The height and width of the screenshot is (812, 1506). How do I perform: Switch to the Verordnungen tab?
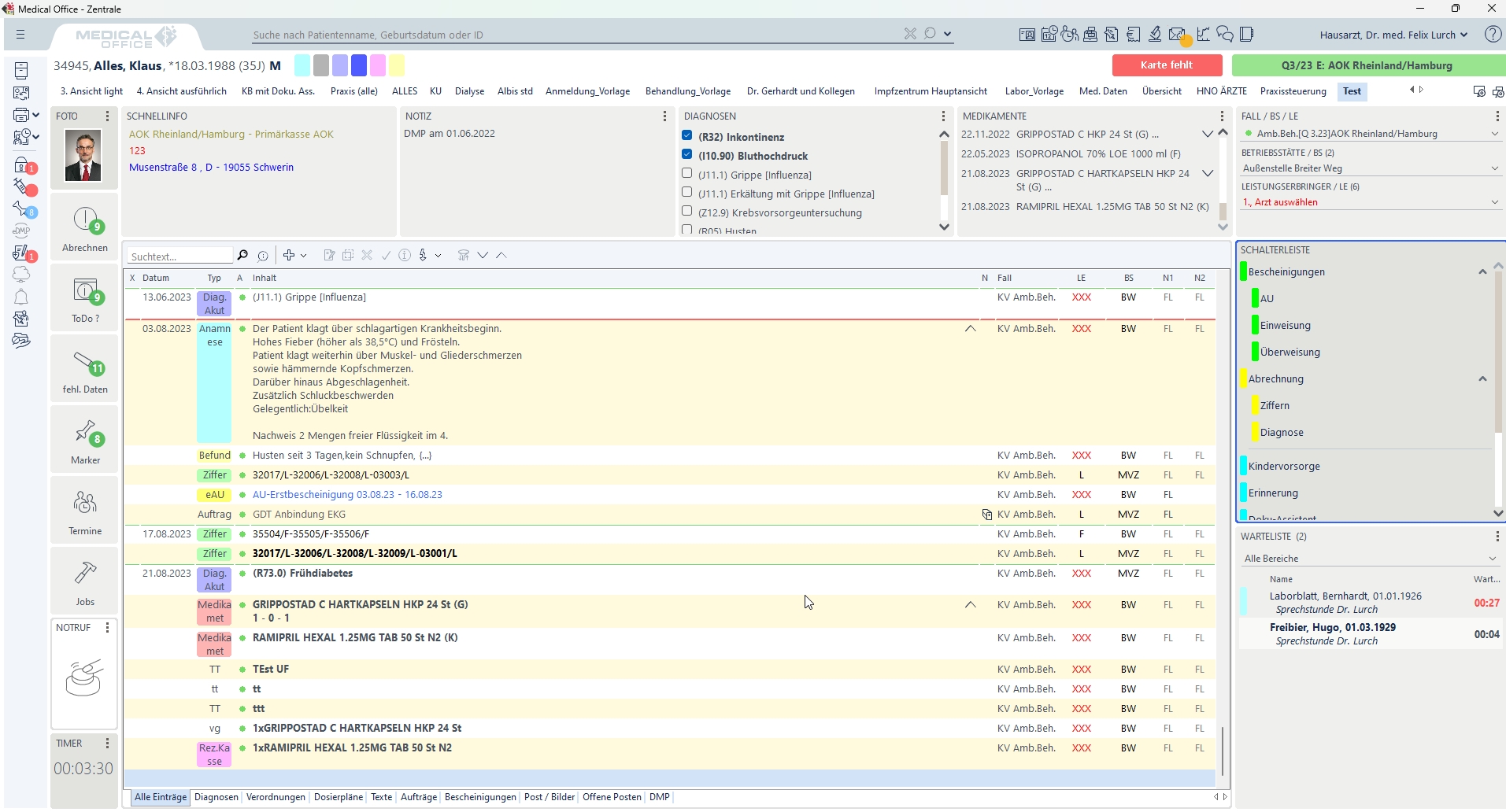point(276,797)
